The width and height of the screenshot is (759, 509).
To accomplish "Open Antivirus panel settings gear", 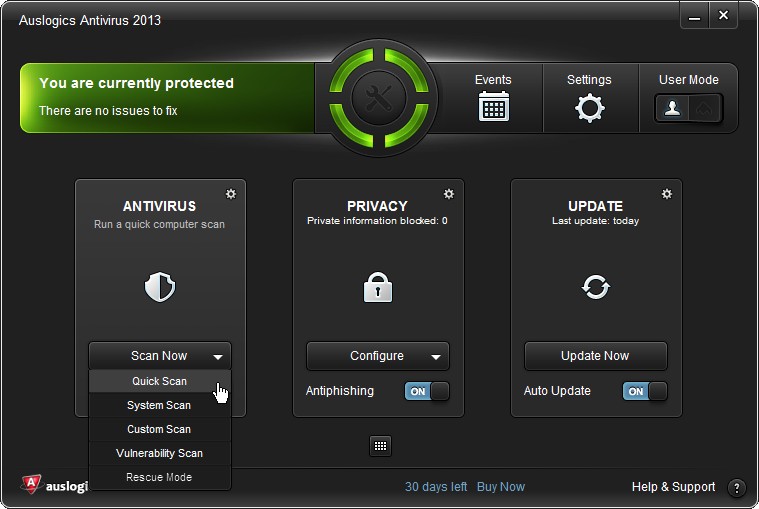I will (x=231, y=194).
